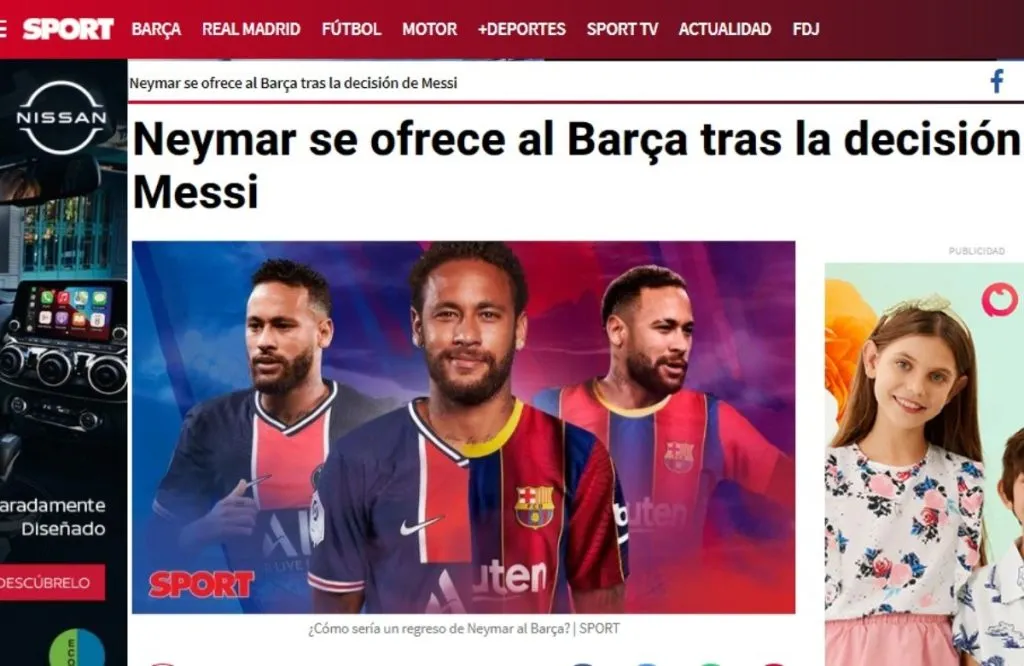This screenshot has height=666, width=1024.
Task: Click the Nissan logo in ad
Action: 61,118
